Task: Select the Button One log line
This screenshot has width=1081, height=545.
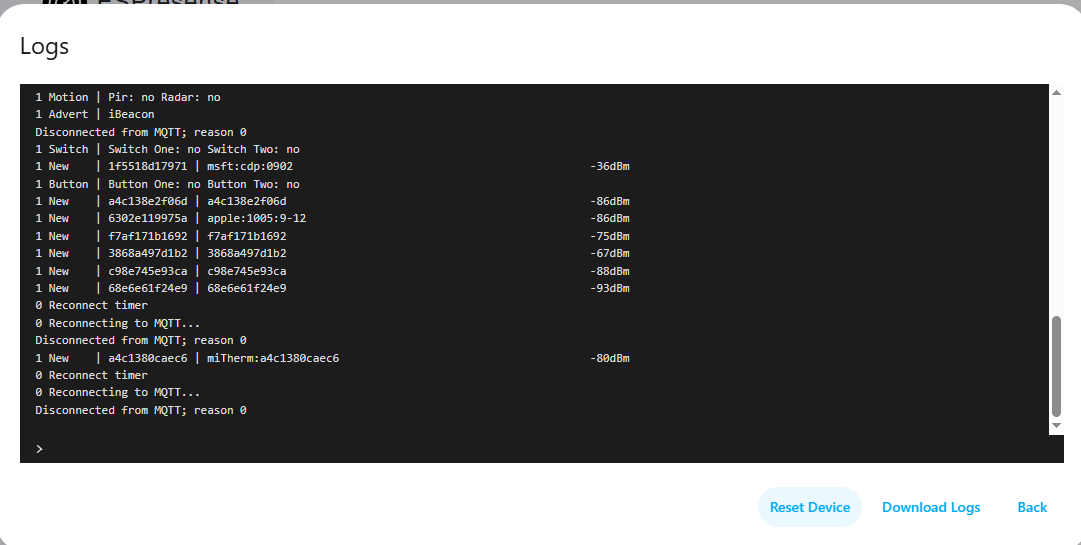Action: coord(167,184)
